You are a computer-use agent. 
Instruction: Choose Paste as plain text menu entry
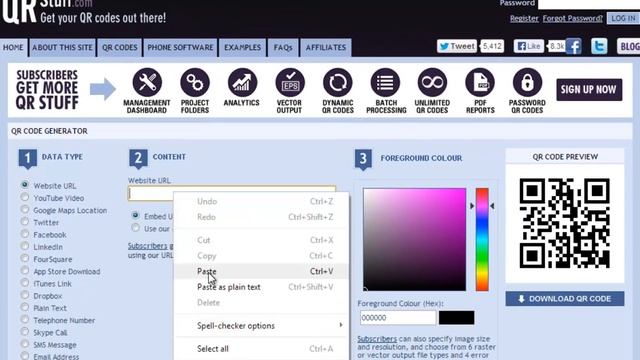(261, 287)
